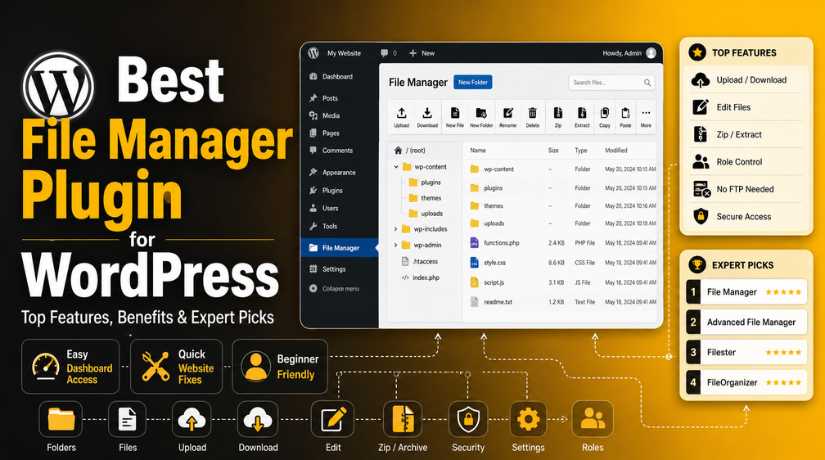825x460 pixels.
Task: Click + New in the admin bar
Action: [x=422, y=53]
